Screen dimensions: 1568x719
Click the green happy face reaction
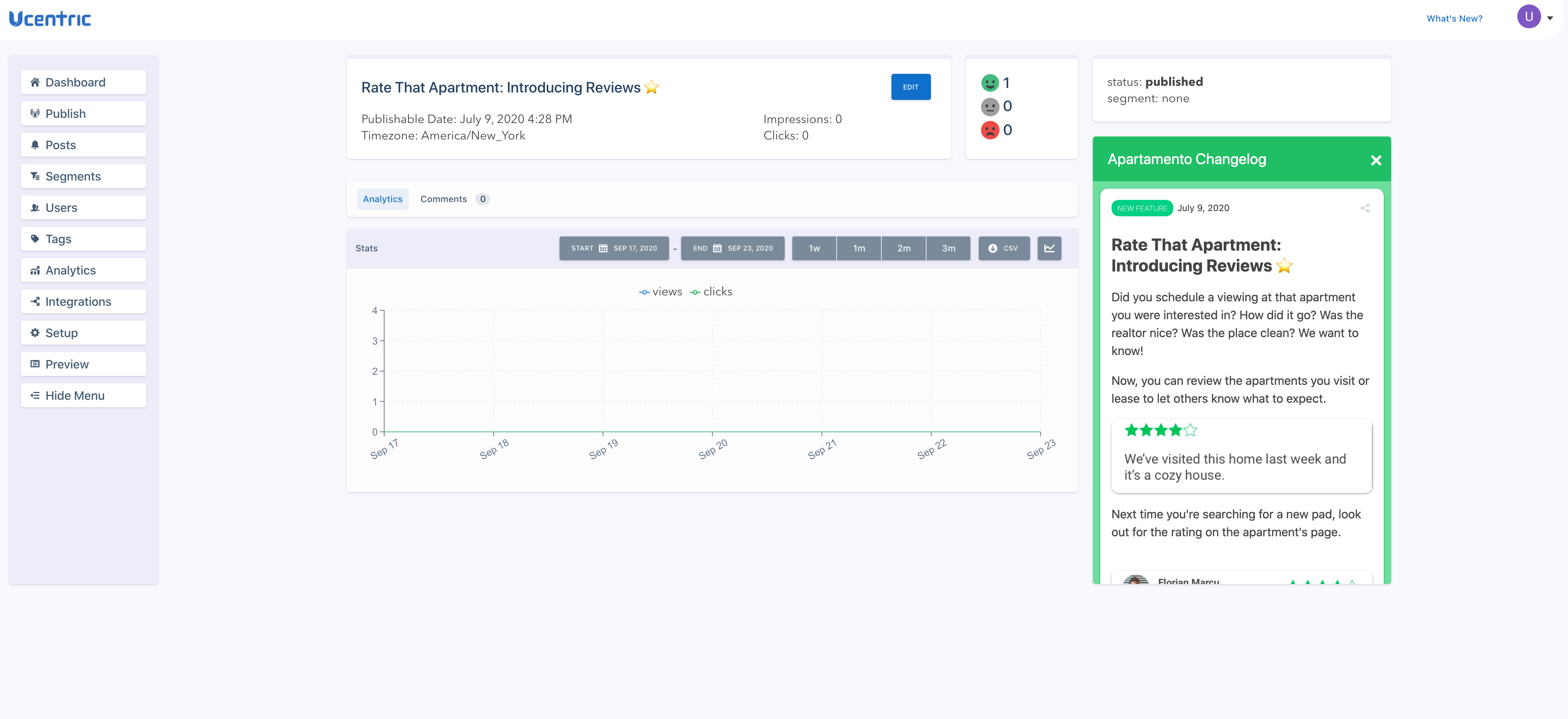point(990,83)
